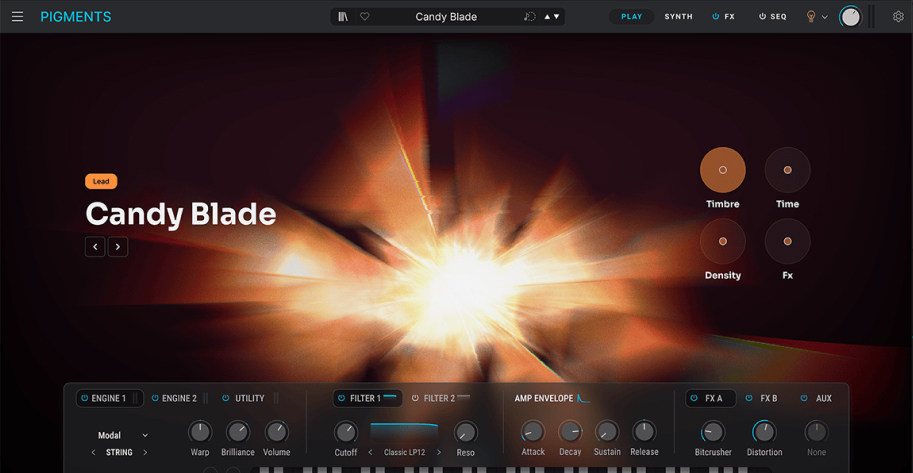913x473 pixels.
Task: Toggle Engine 2 power button
Action: [155, 399]
